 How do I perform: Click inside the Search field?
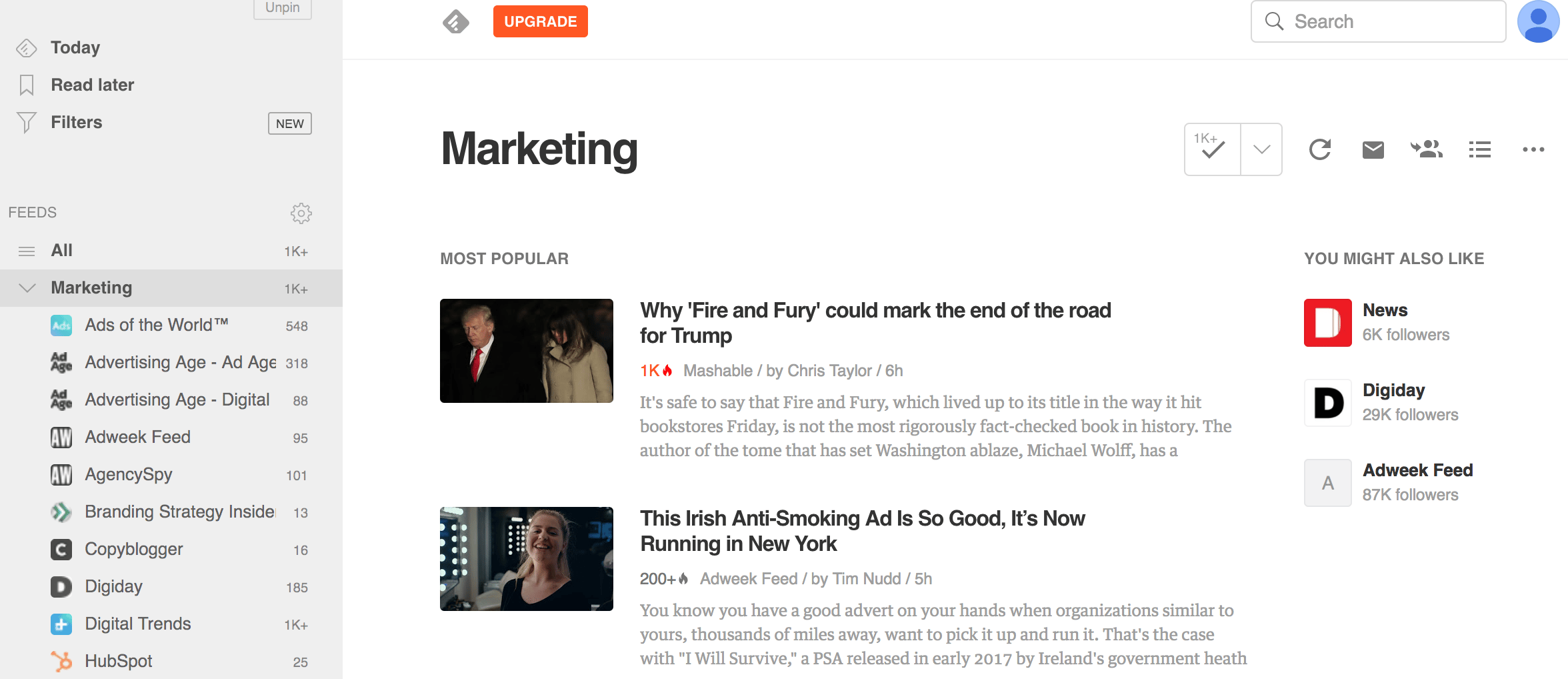click(x=1377, y=21)
